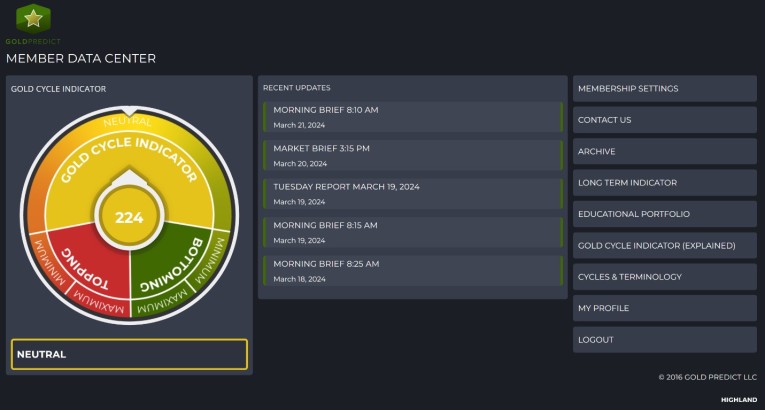
Task: Open Morning Brief 8:15 AM update
Action: 411,231
